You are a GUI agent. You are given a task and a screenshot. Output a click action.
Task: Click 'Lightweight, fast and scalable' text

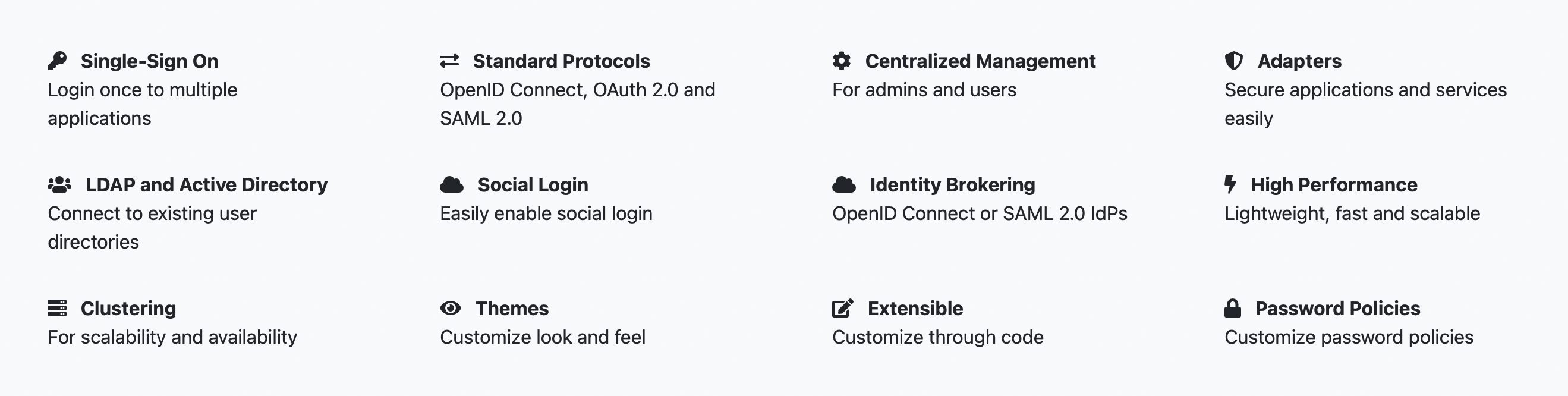[x=1352, y=213]
